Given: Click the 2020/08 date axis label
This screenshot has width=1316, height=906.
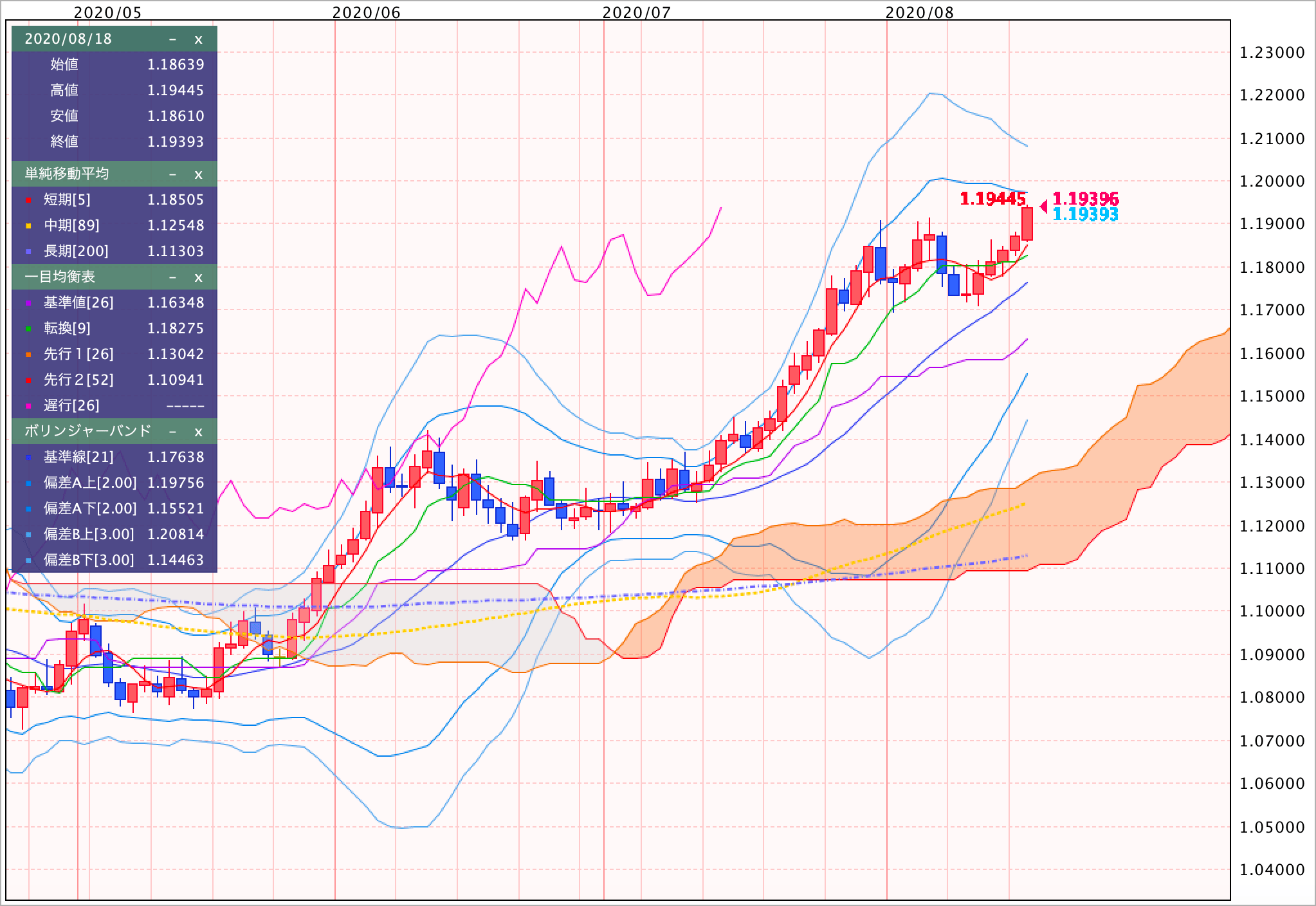Looking at the screenshot, I should coord(920,12).
